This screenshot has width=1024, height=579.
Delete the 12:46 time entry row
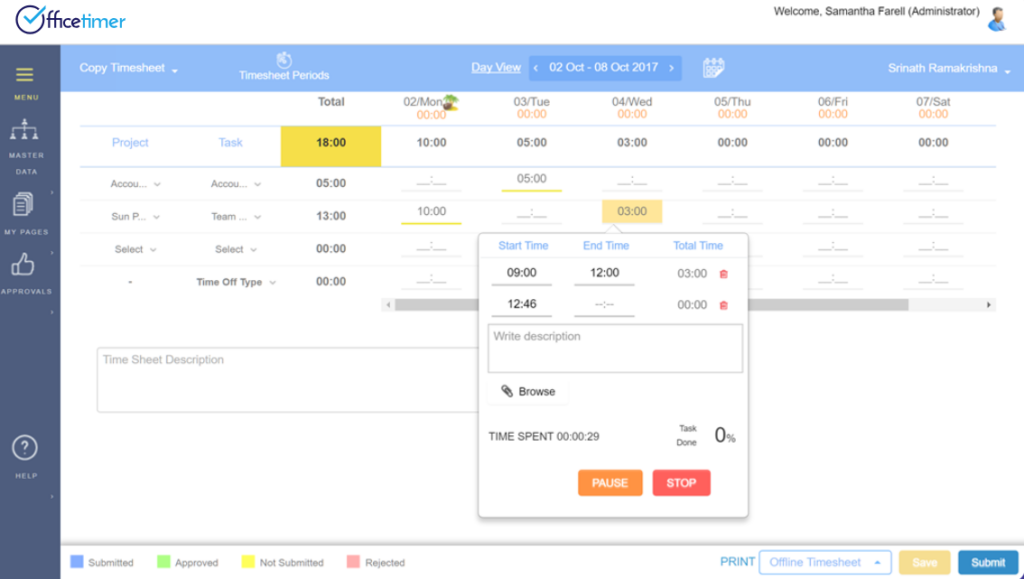(724, 305)
